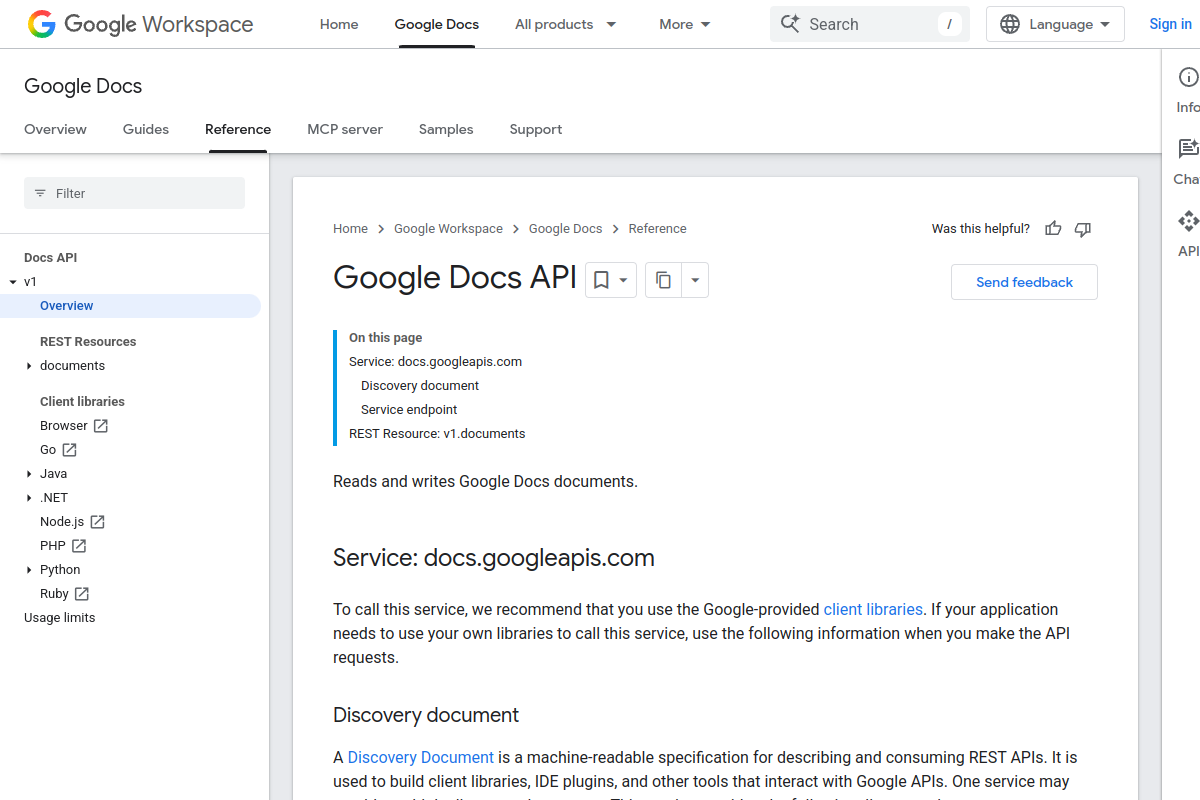Follow the Discovery Document link

point(421,757)
